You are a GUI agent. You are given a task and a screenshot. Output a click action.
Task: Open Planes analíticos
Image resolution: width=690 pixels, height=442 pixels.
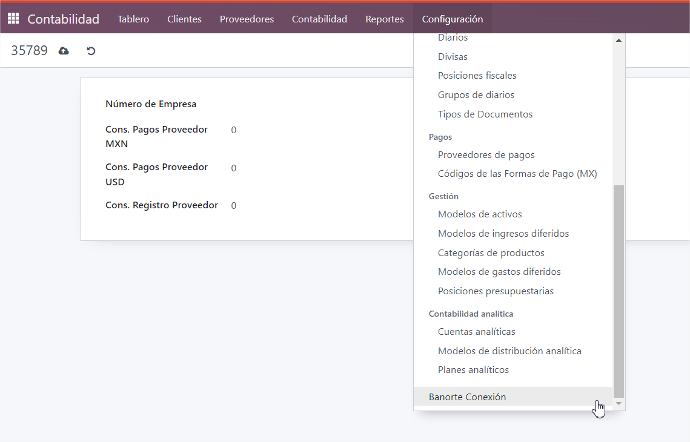tap(473, 370)
